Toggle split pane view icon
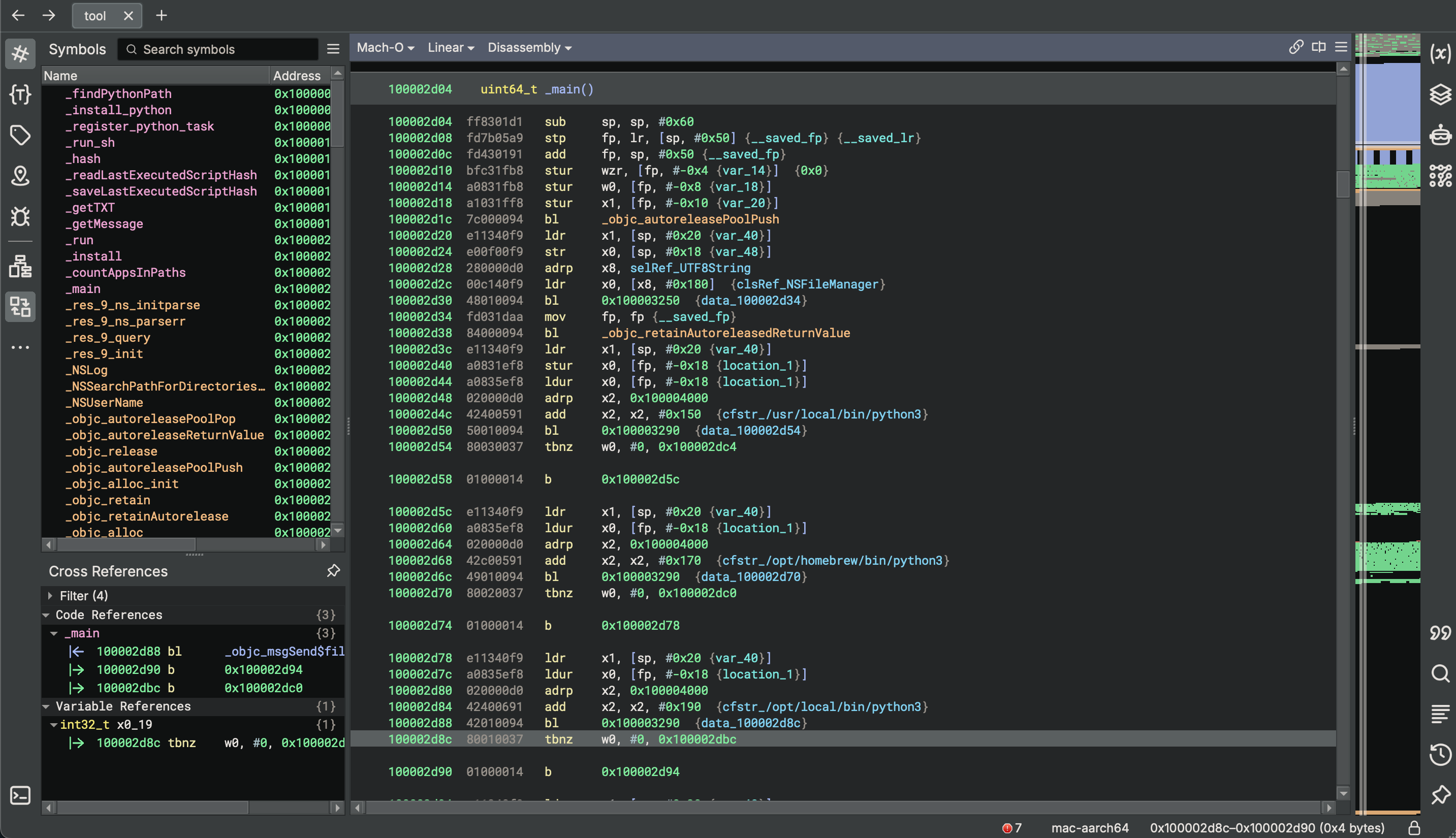The width and height of the screenshot is (1456, 838). point(1318,47)
